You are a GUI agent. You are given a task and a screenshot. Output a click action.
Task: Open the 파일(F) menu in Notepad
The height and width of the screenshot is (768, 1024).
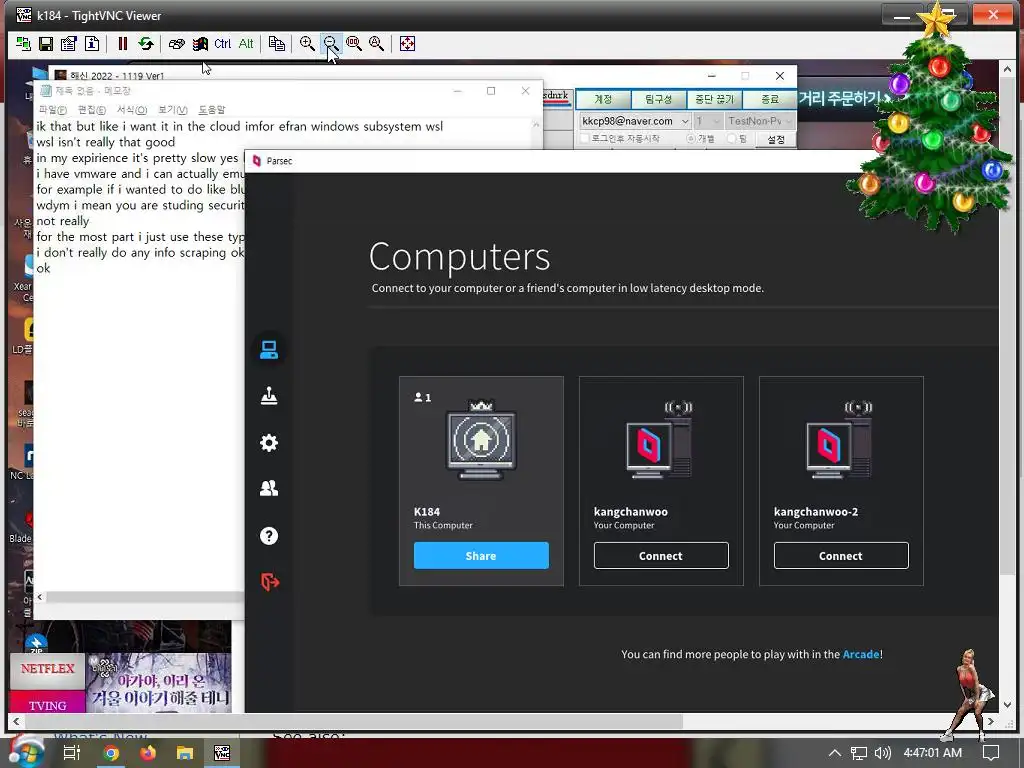pos(52,110)
